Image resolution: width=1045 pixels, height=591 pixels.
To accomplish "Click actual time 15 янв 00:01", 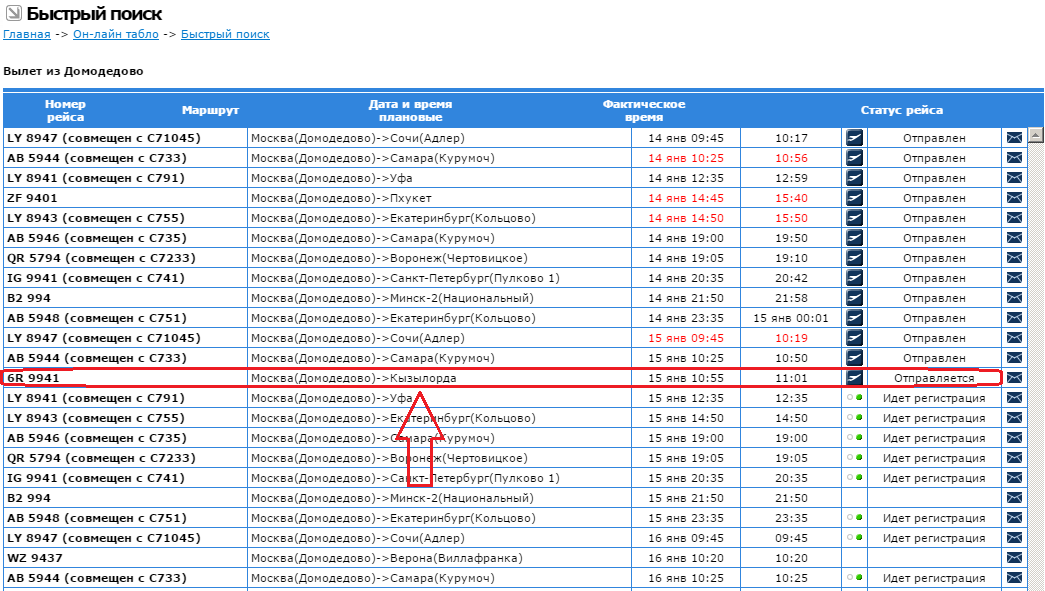I will (x=791, y=318).
